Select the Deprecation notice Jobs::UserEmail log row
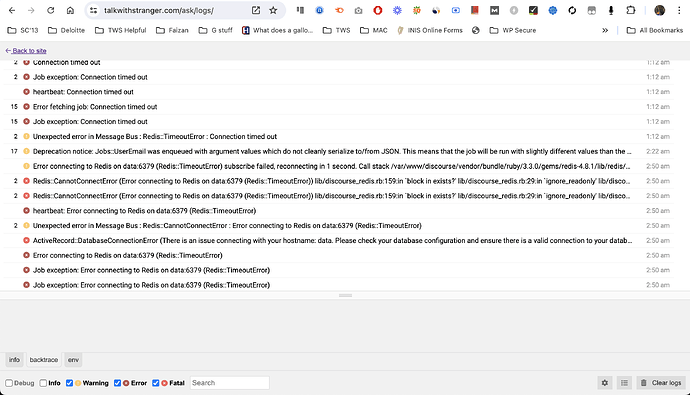Viewport: 690px width, 395px height. click(x=339, y=151)
